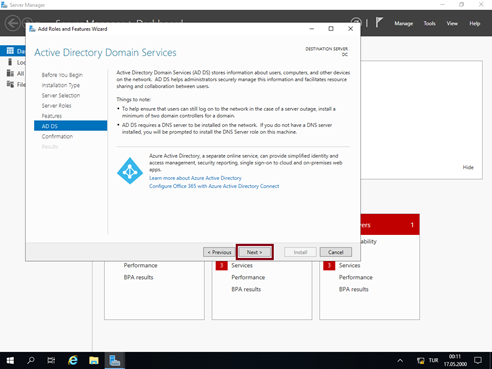The image size is (492, 369).
Task: Click the back arrow in Server Manager
Action: [13, 23]
